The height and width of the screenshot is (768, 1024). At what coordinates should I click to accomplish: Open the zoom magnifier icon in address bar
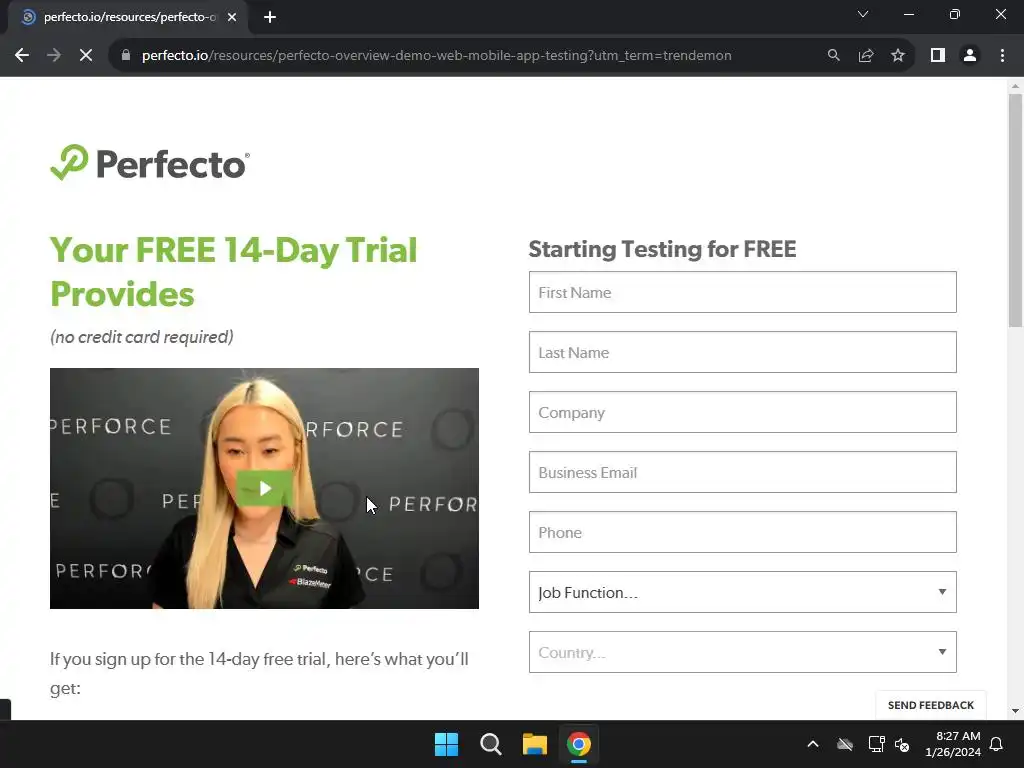click(x=833, y=56)
